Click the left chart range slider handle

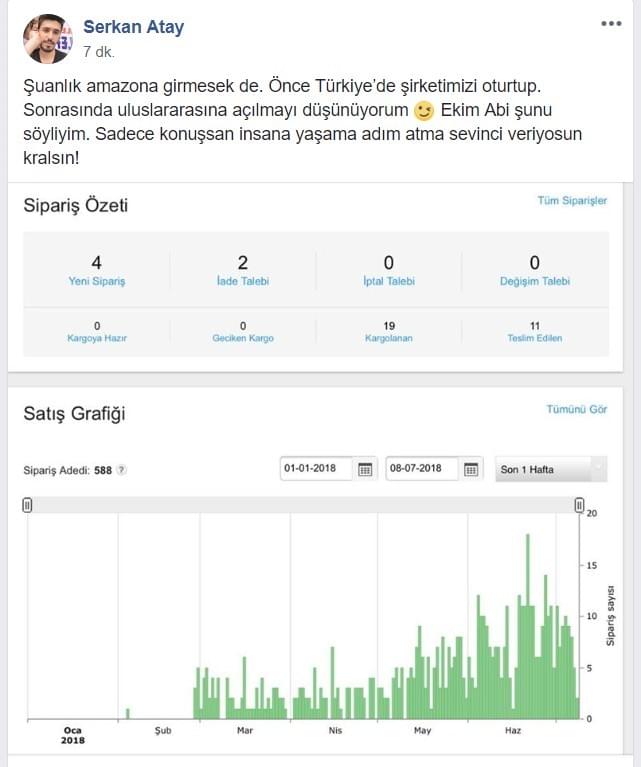tap(27, 505)
